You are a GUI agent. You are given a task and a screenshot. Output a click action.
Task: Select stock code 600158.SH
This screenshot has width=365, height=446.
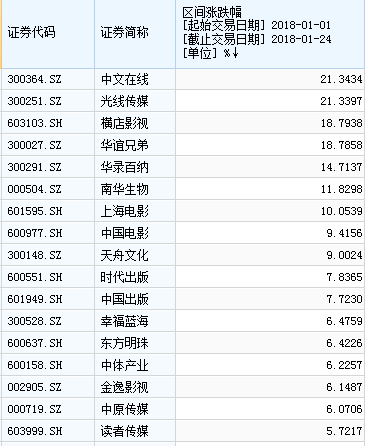click(35, 365)
